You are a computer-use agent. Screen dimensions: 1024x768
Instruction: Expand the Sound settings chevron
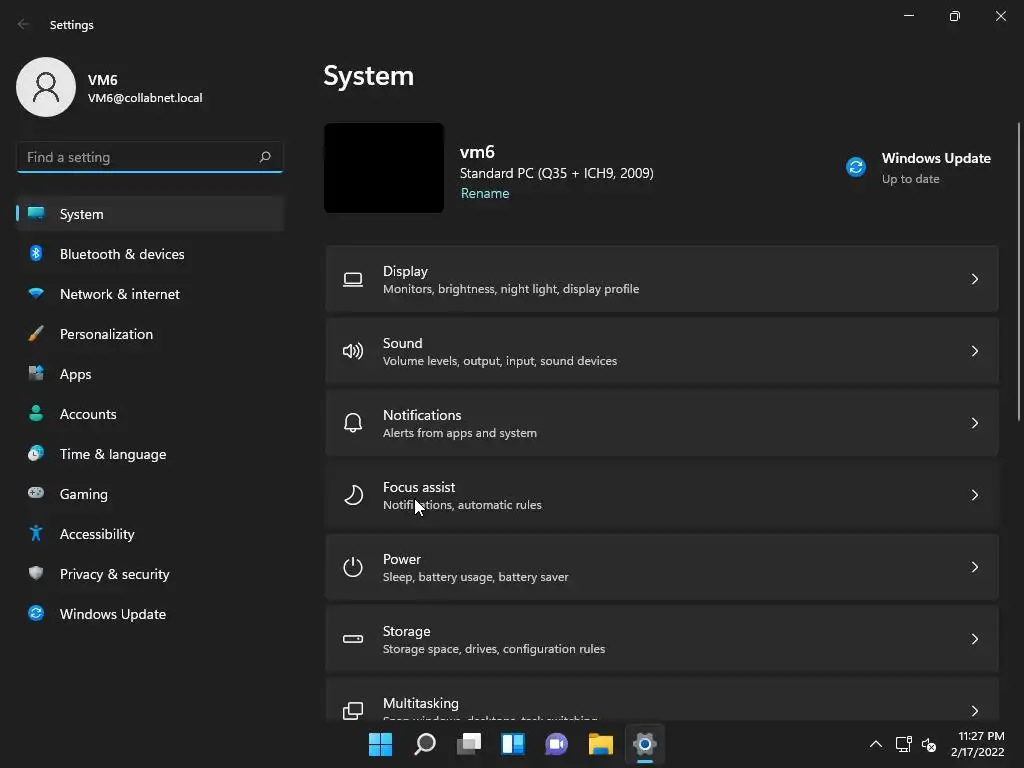click(x=974, y=351)
